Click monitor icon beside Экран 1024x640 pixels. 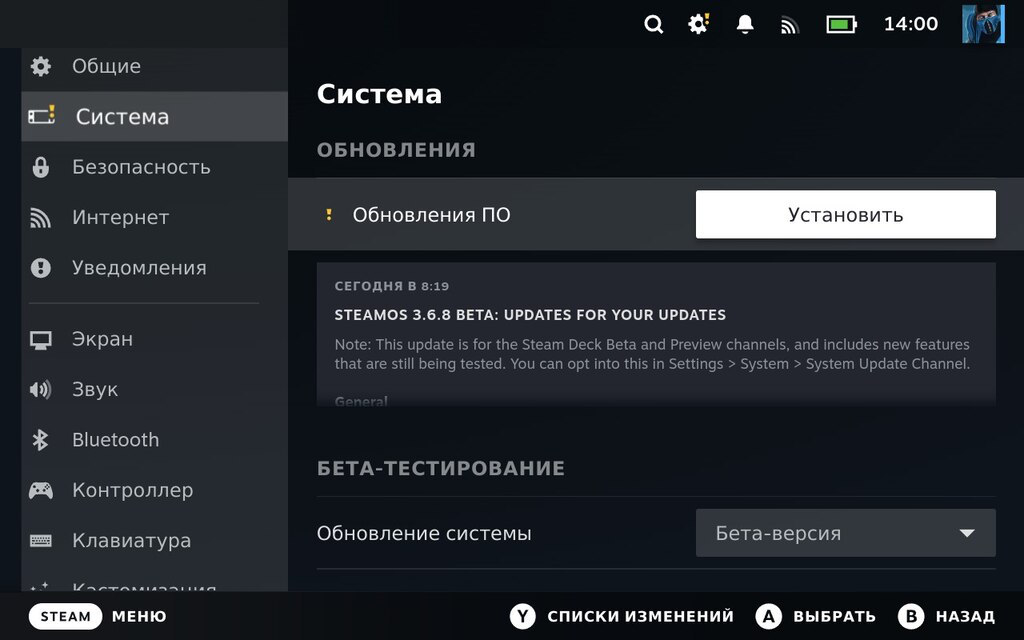point(40,340)
